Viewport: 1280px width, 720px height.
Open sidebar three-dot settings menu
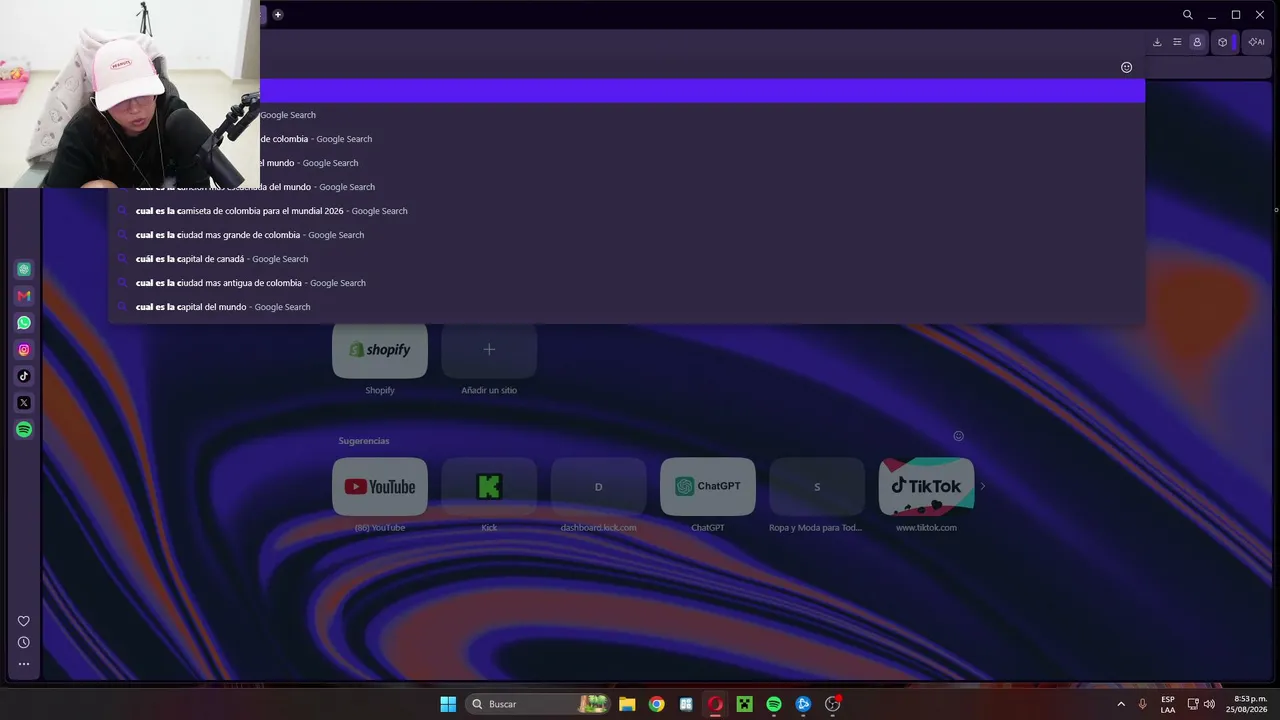pos(24,664)
